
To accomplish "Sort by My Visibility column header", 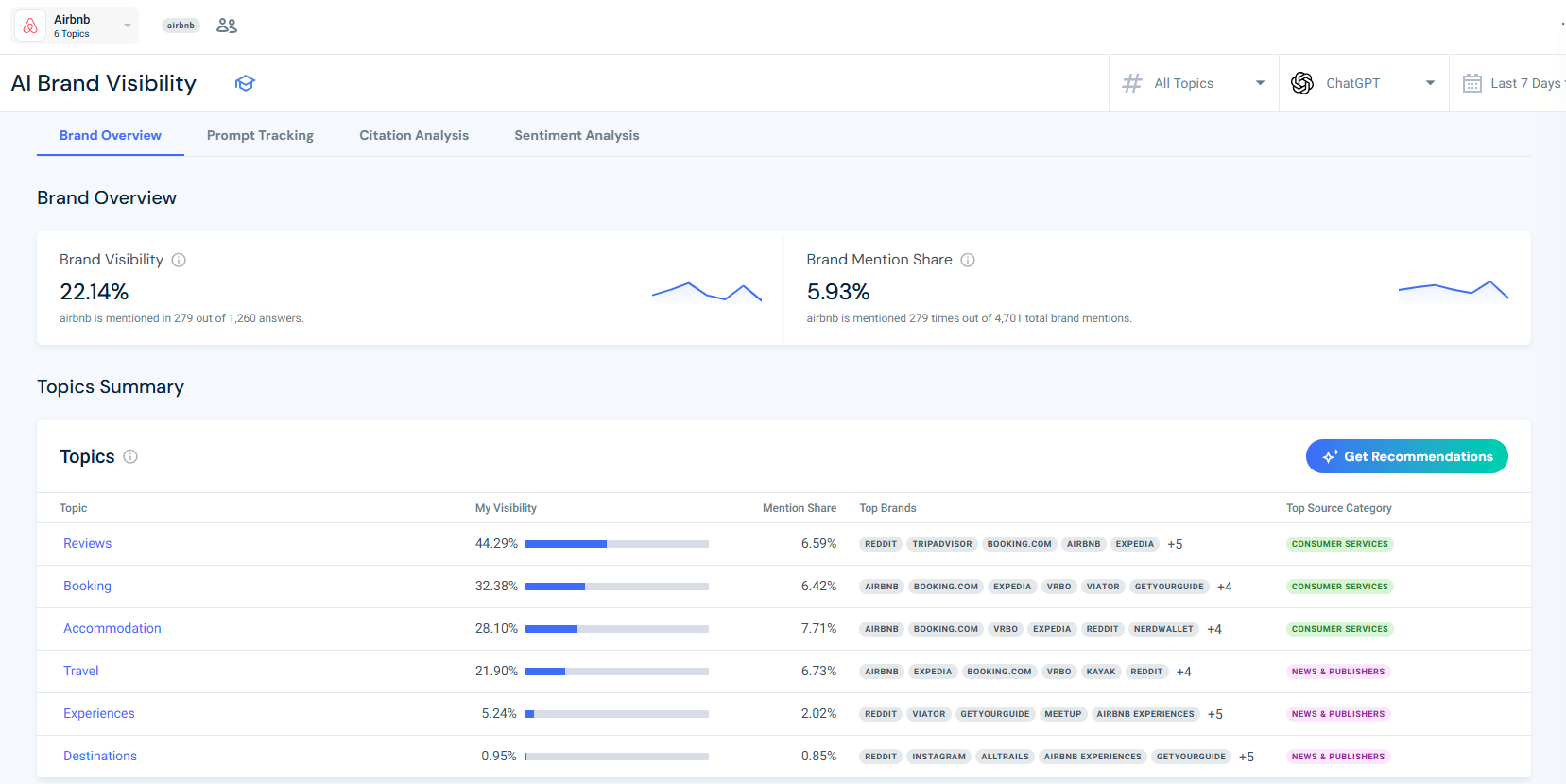I will coord(506,508).
